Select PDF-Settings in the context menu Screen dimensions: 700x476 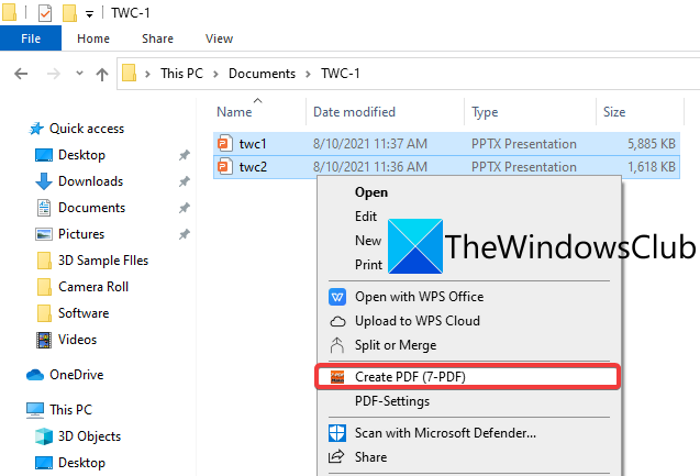coord(392,401)
